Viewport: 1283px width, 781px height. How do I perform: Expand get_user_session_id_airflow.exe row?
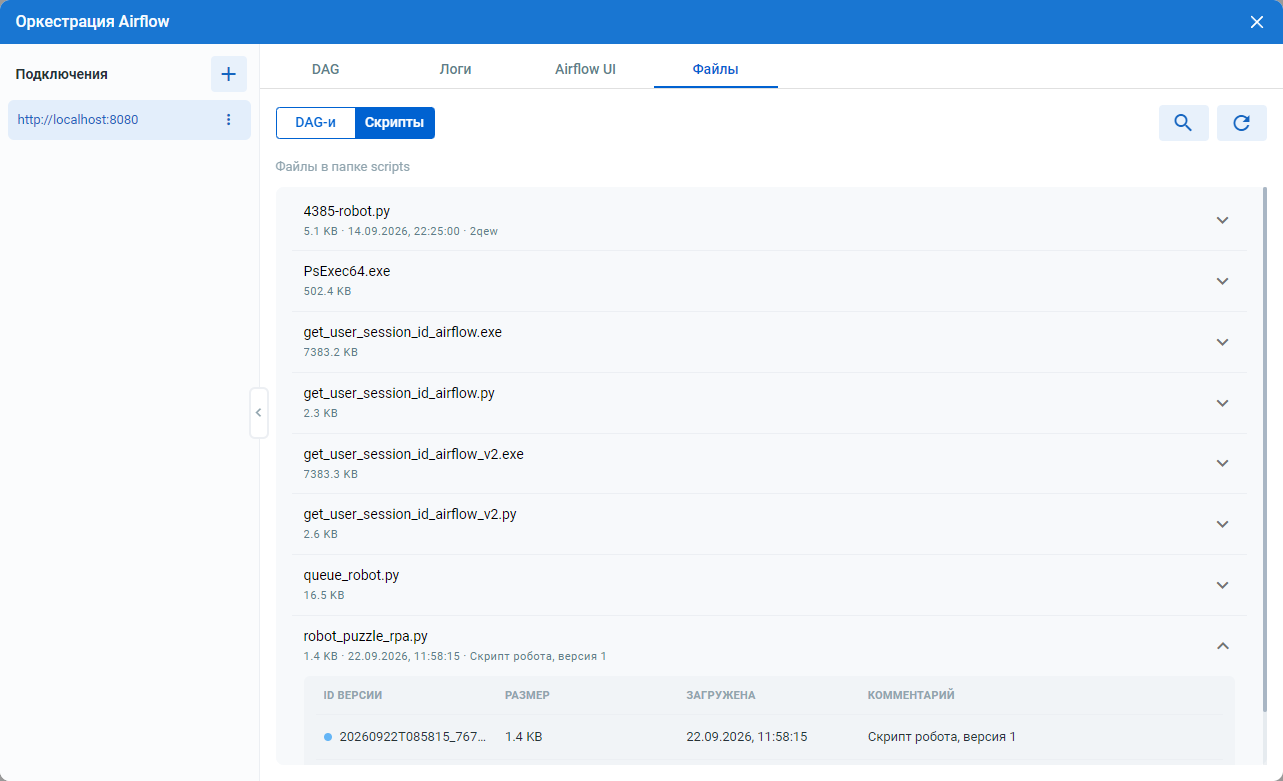coord(1222,342)
